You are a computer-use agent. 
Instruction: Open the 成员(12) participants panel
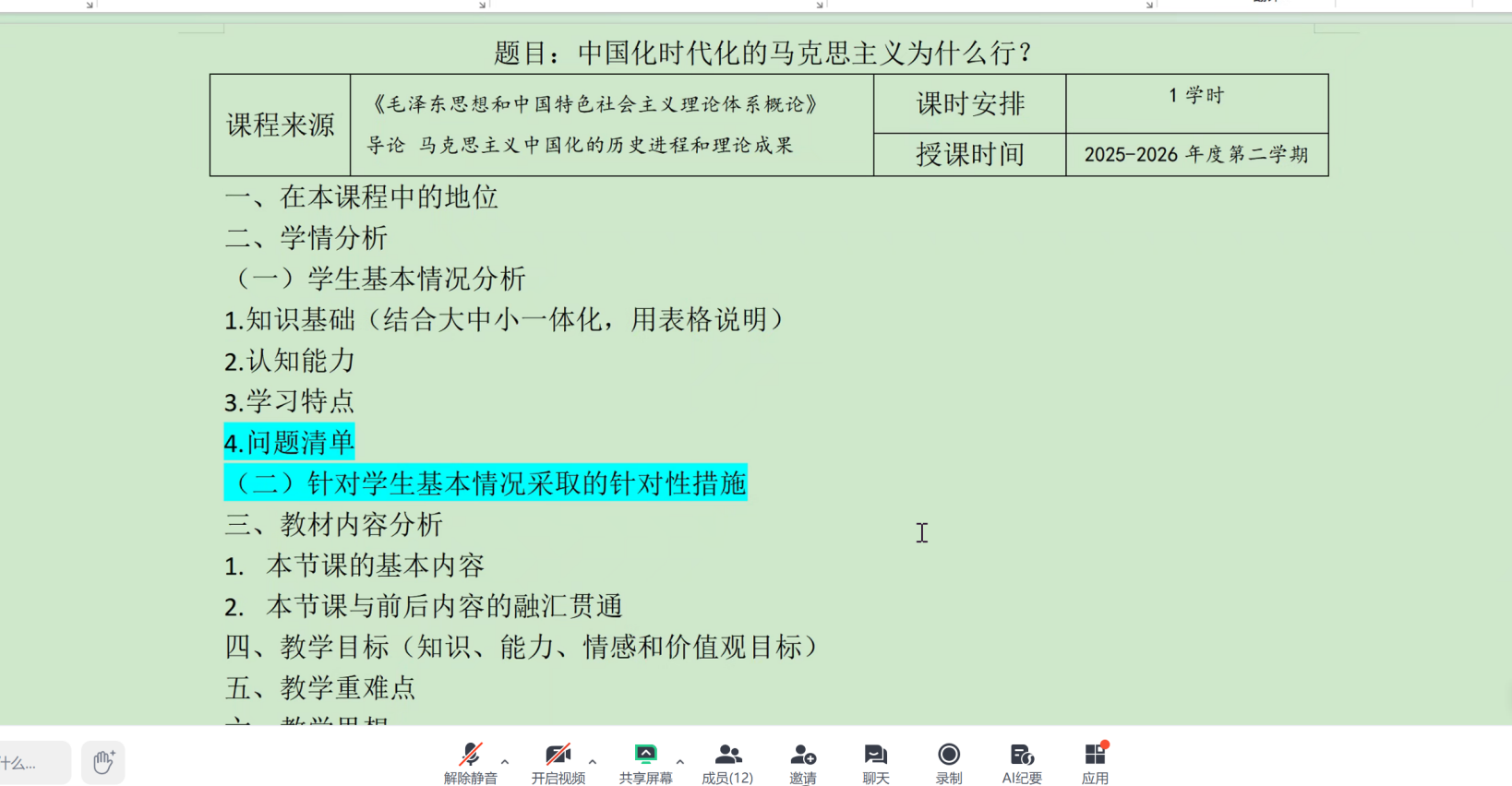[727, 762]
